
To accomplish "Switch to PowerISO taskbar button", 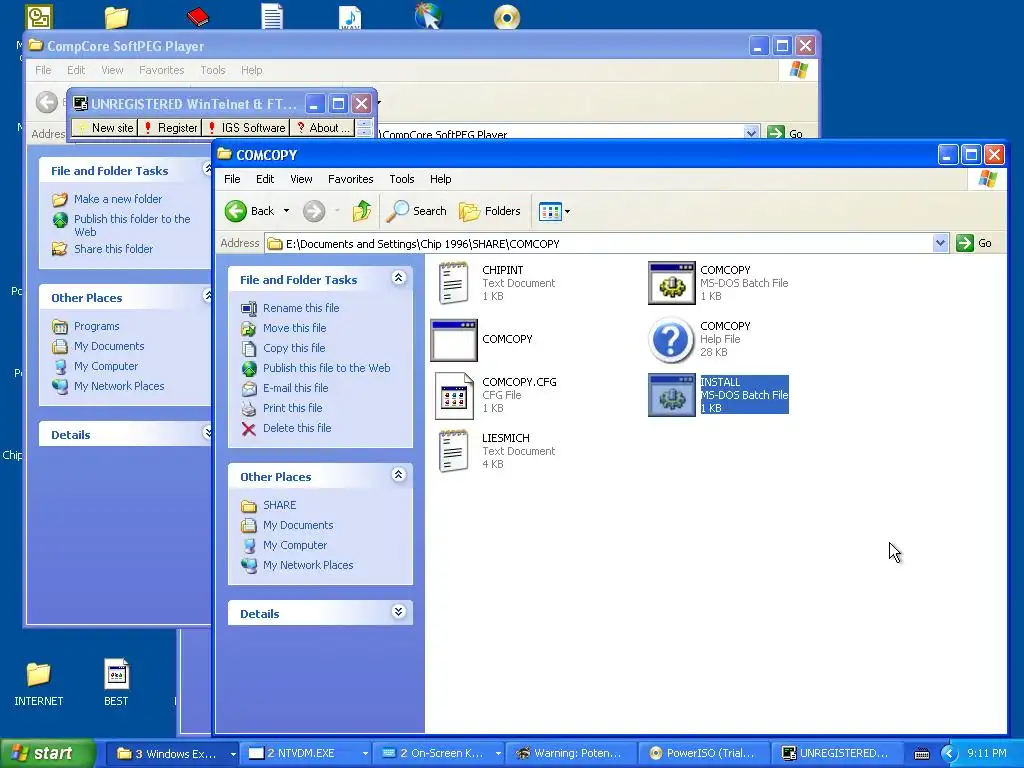I will coord(704,754).
